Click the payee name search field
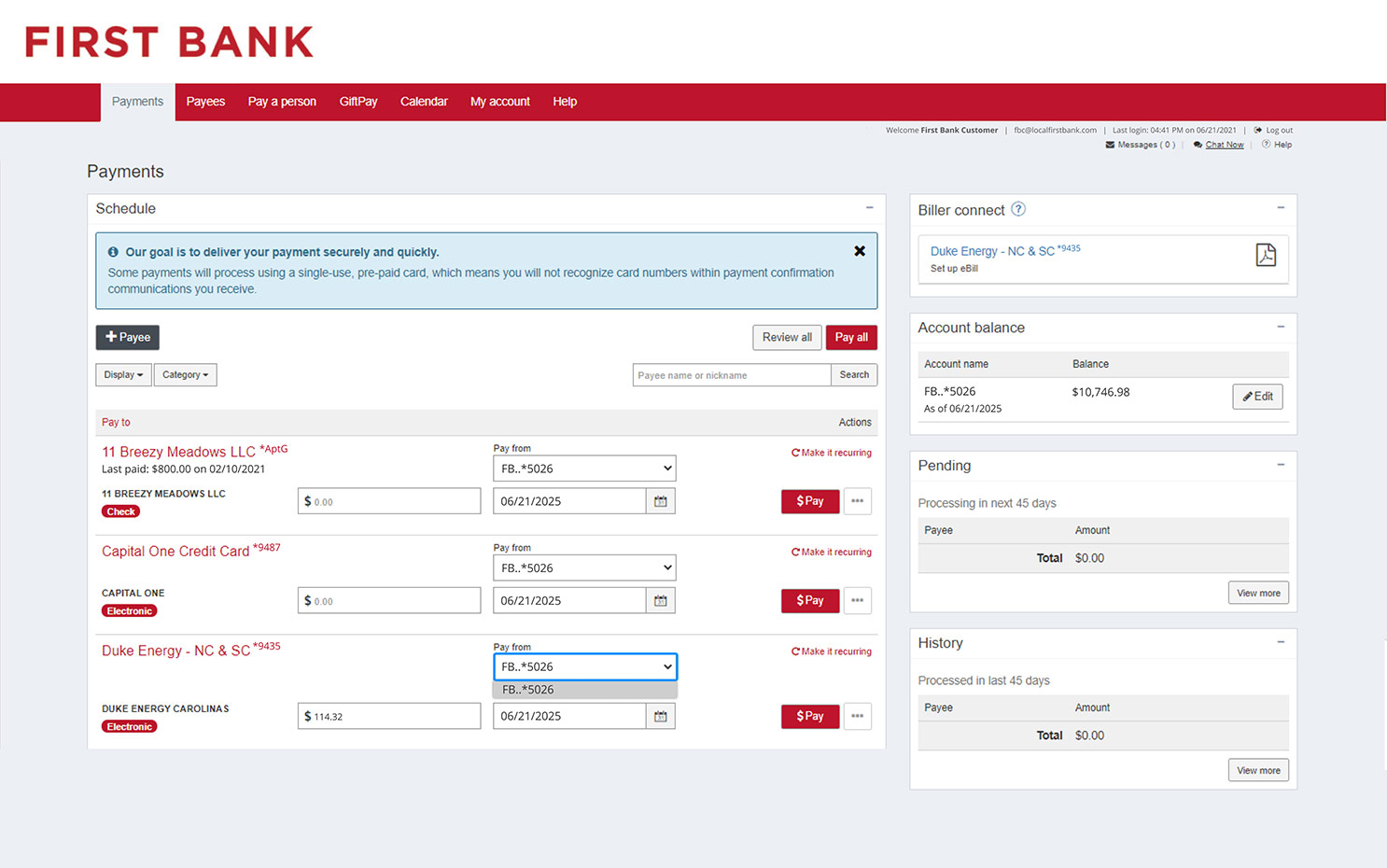This screenshot has width=1387, height=868. coord(731,374)
